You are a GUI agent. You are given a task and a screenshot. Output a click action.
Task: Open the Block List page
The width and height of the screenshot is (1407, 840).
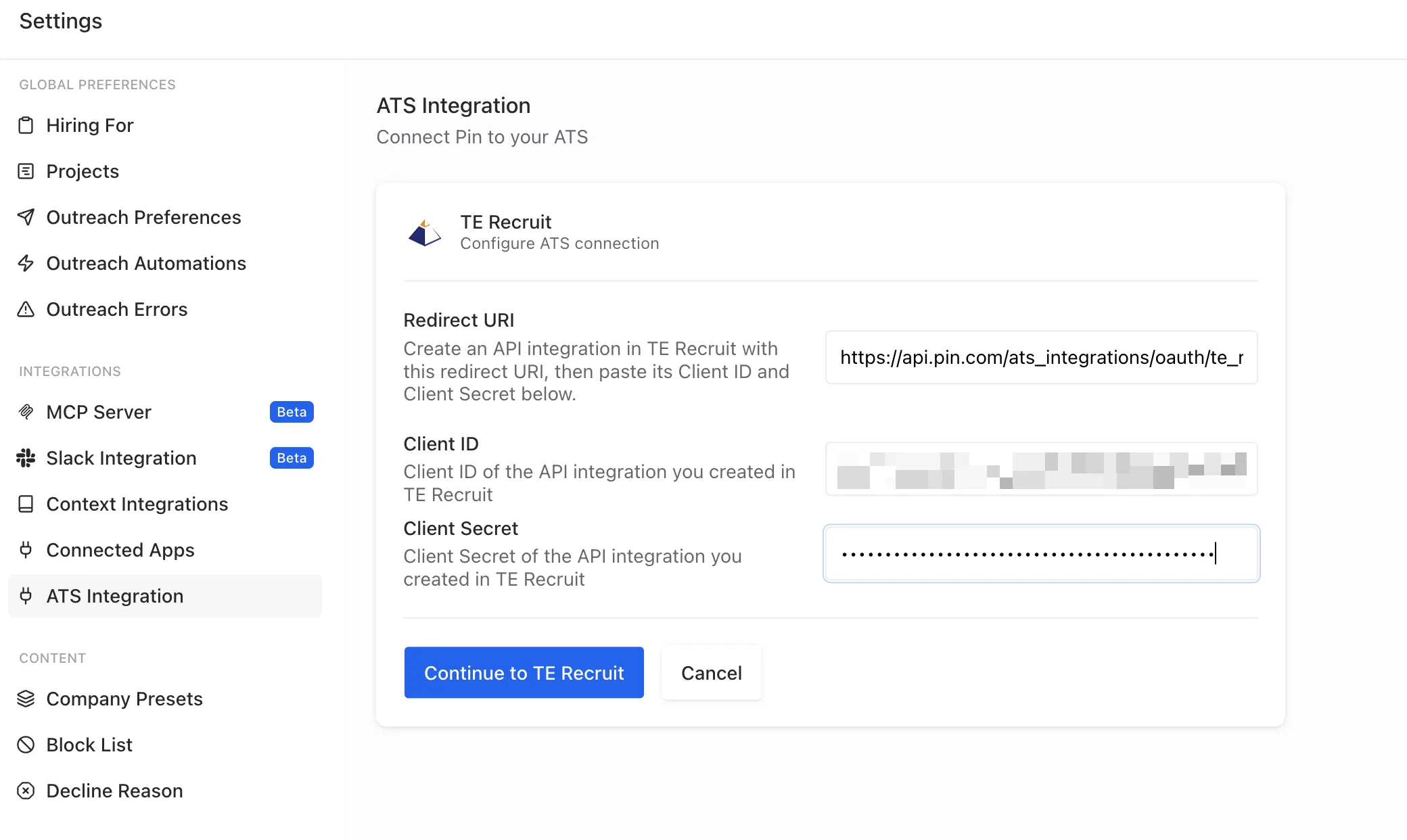pos(165,745)
